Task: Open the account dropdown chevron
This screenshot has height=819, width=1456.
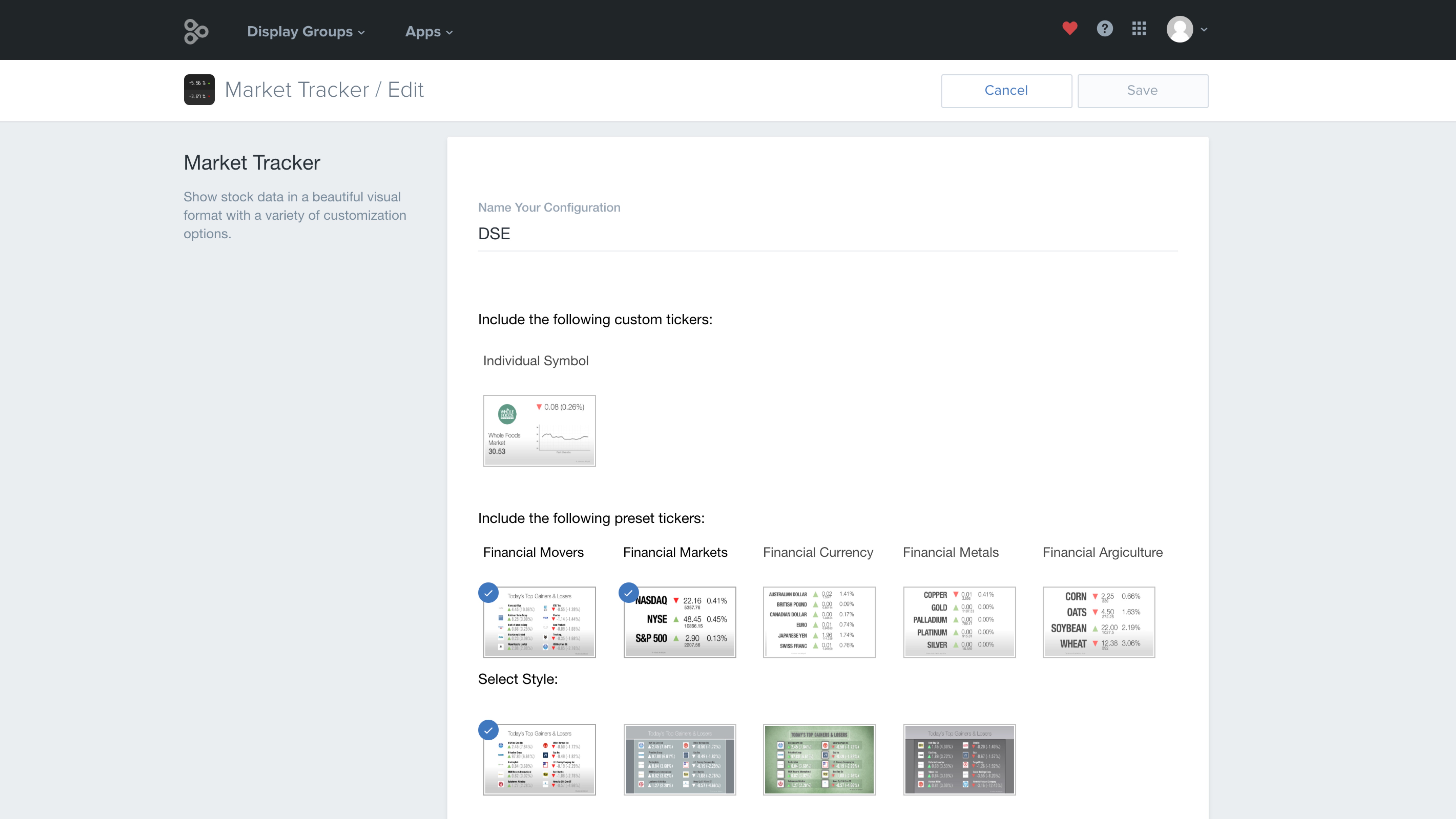Action: (x=1204, y=29)
